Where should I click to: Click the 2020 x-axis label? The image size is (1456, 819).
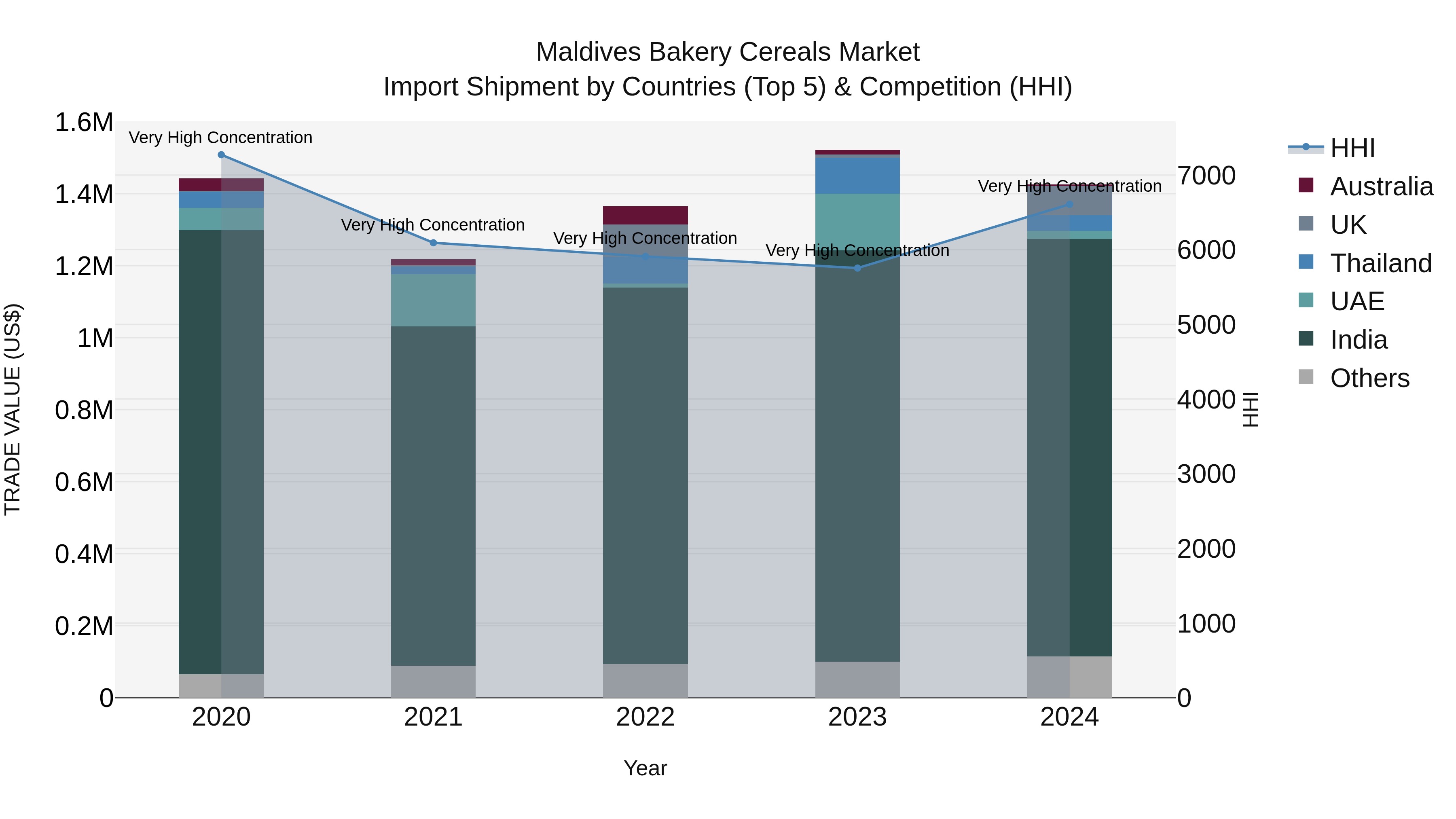tap(221, 717)
